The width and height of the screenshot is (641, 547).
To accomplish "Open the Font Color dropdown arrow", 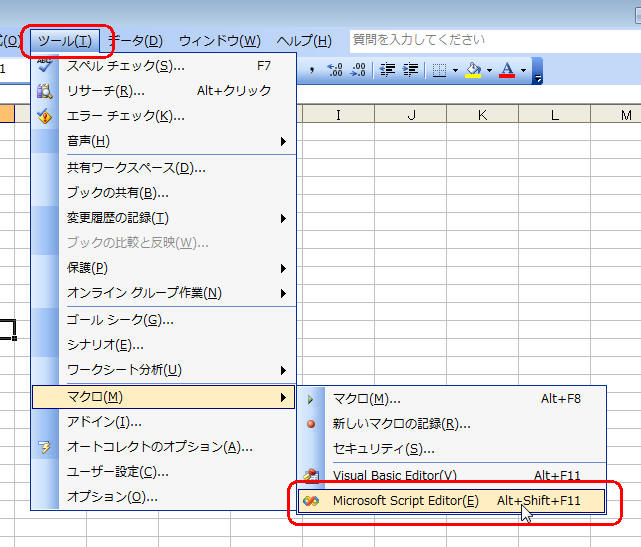I will click(523, 70).
